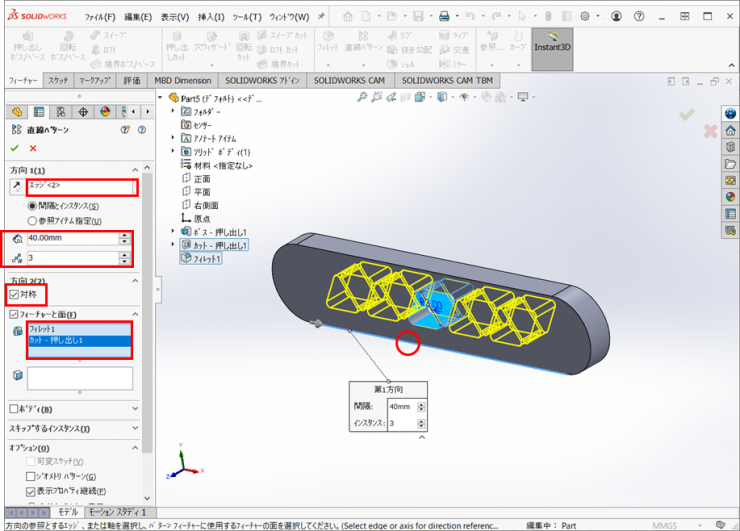This screenshot has width=740, height=531.
Task: Enable the ジオメトリ パターン checkbox
Action: [x=31, y=477]
